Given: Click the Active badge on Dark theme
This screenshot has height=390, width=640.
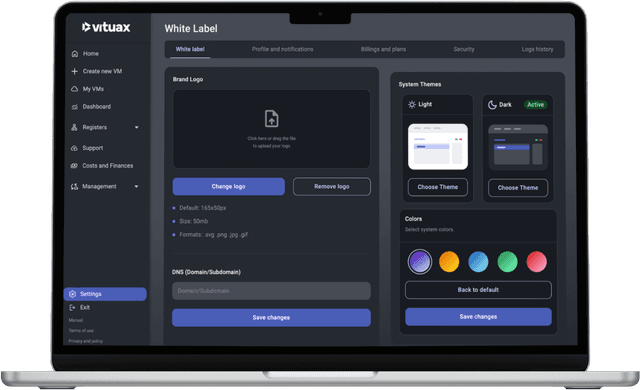Looking at the screenshot, I should [x=536, y=105].
